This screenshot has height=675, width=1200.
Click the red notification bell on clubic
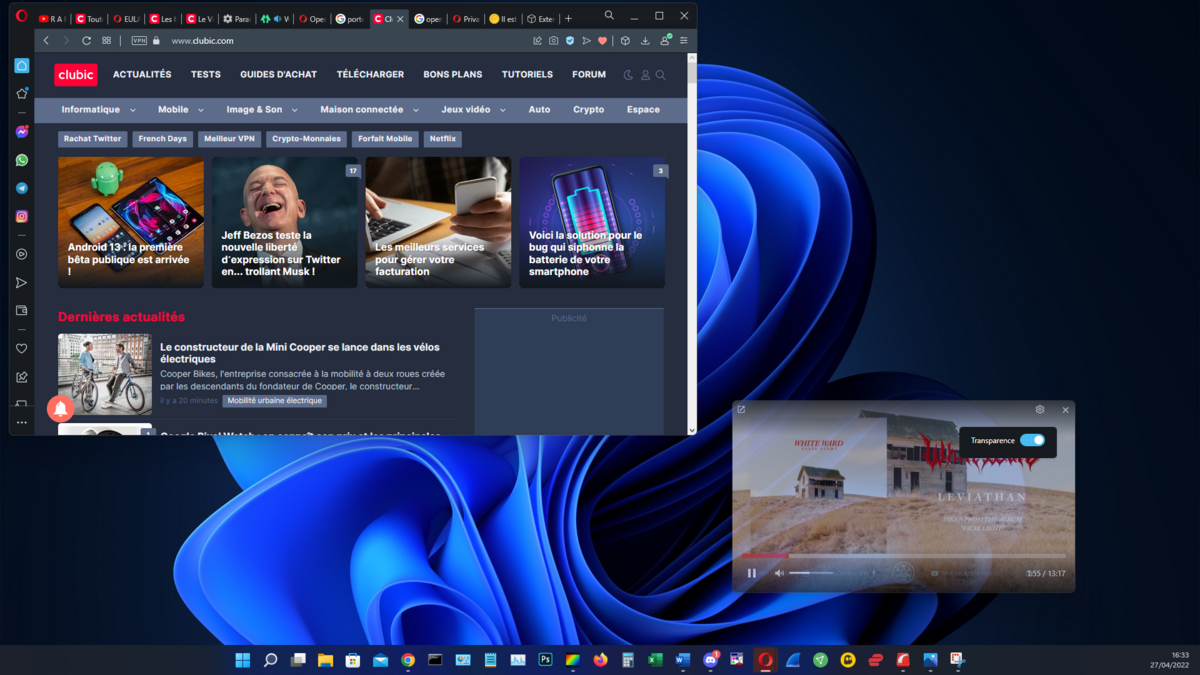(x=61, y=408)
